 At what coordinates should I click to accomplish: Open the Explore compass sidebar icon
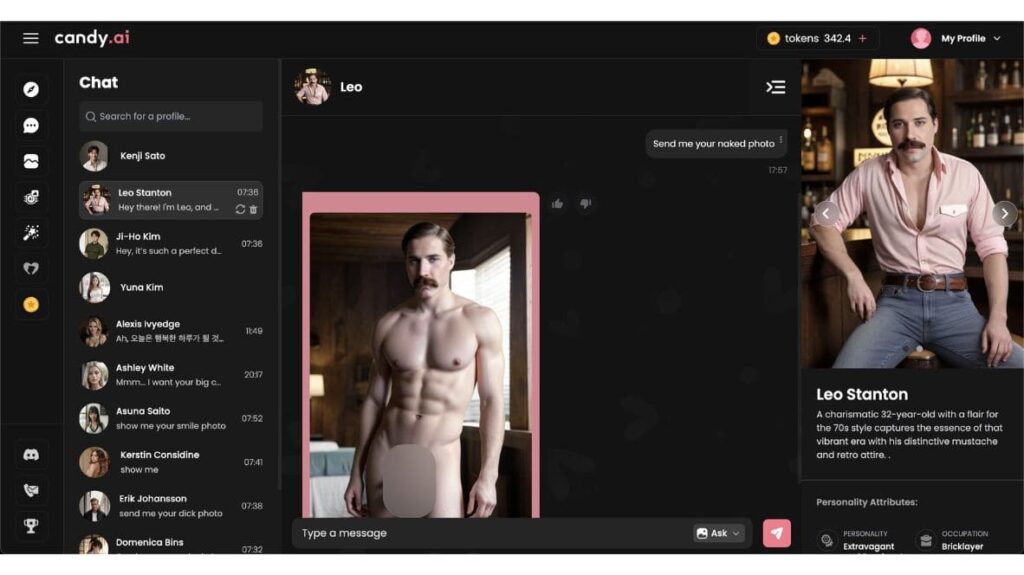(31, 90)
